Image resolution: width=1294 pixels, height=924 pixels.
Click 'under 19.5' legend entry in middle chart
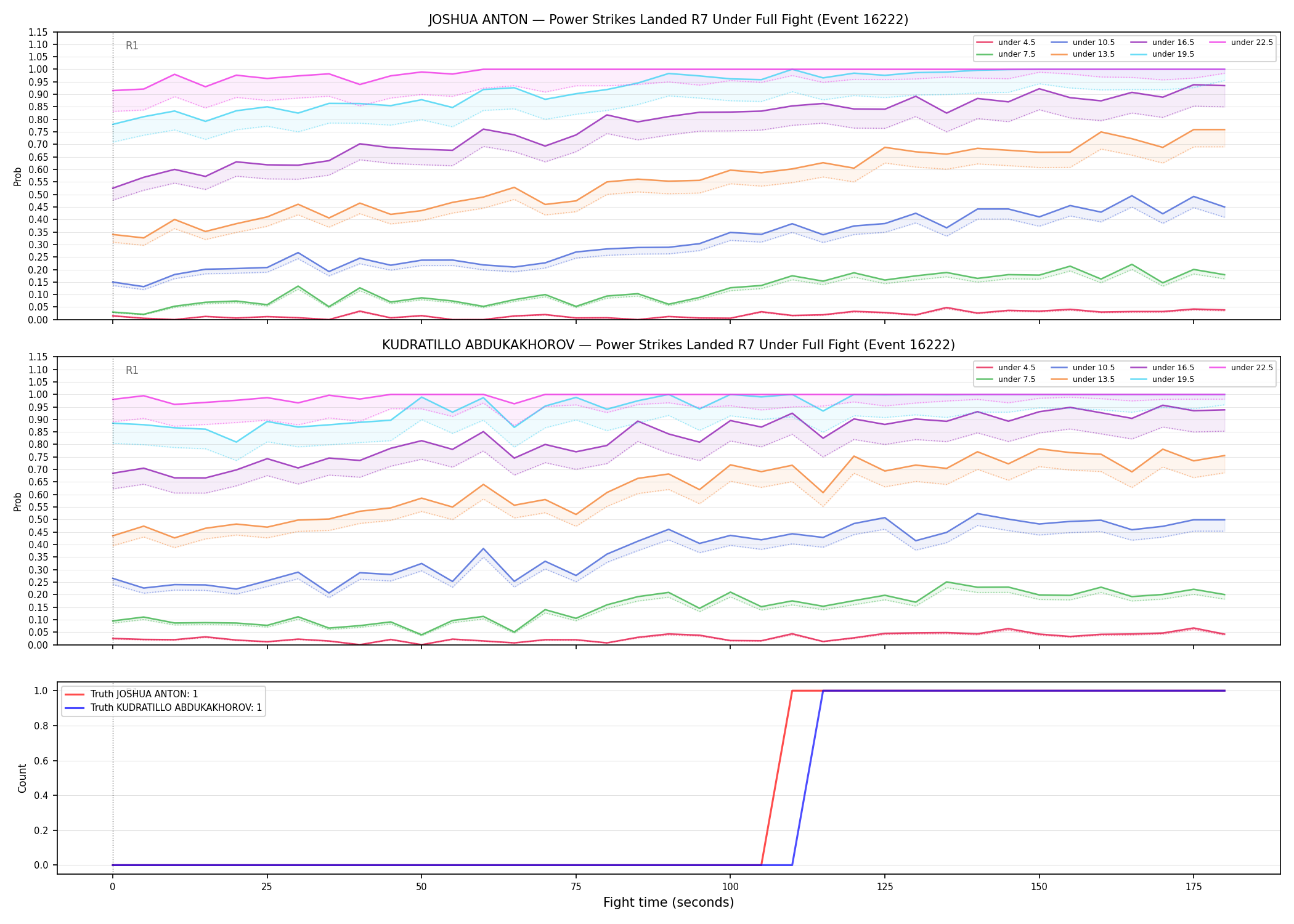click(x=1162, y=379)
